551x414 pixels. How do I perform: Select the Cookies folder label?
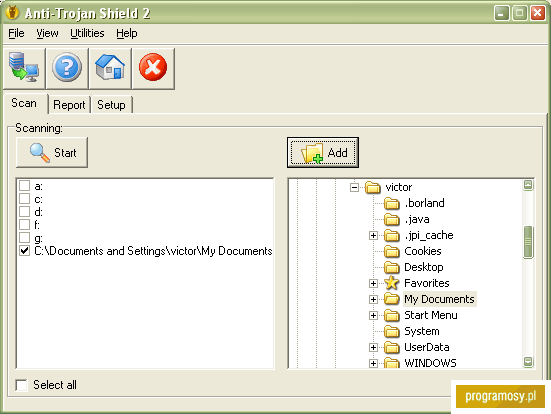[423, 251]
